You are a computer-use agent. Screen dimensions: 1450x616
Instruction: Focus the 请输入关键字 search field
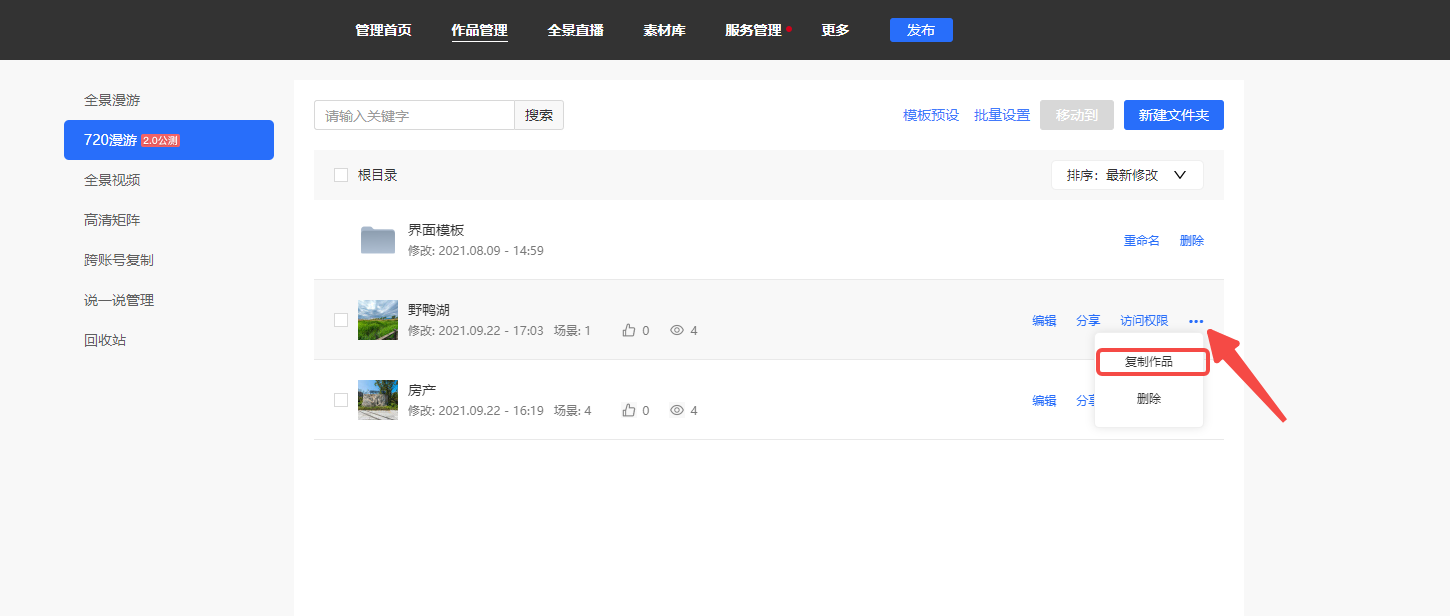(x=414, y=115)
